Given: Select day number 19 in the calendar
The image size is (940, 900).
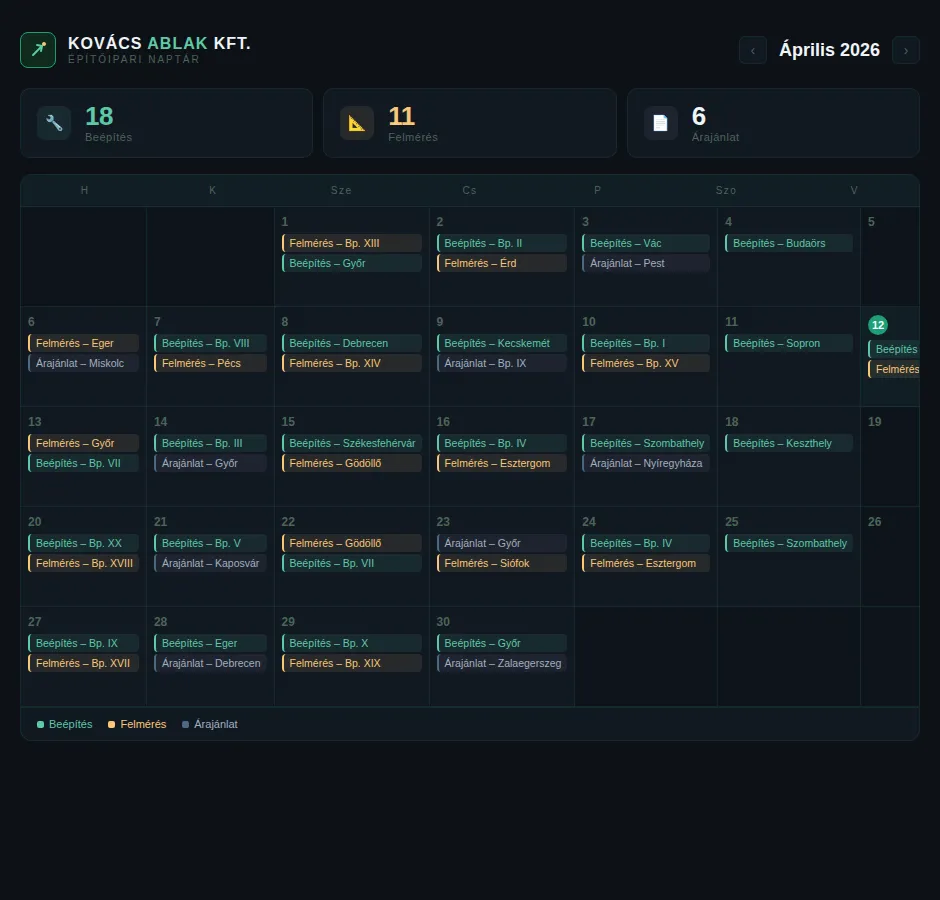Looking at the screenshot, I should tap(875, 422).
